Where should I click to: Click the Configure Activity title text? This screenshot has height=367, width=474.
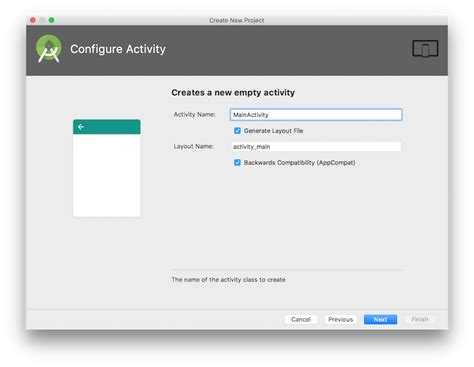(118, 49)
